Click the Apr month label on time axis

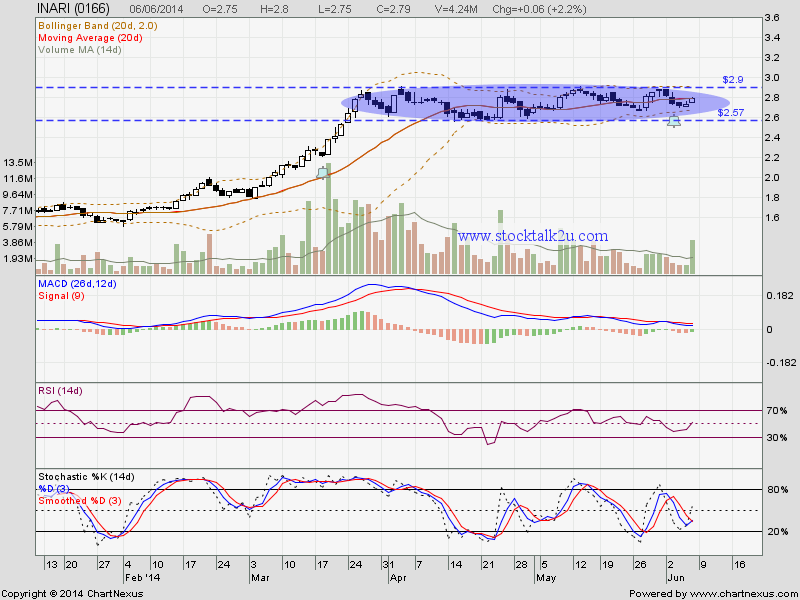pos(397,578)
